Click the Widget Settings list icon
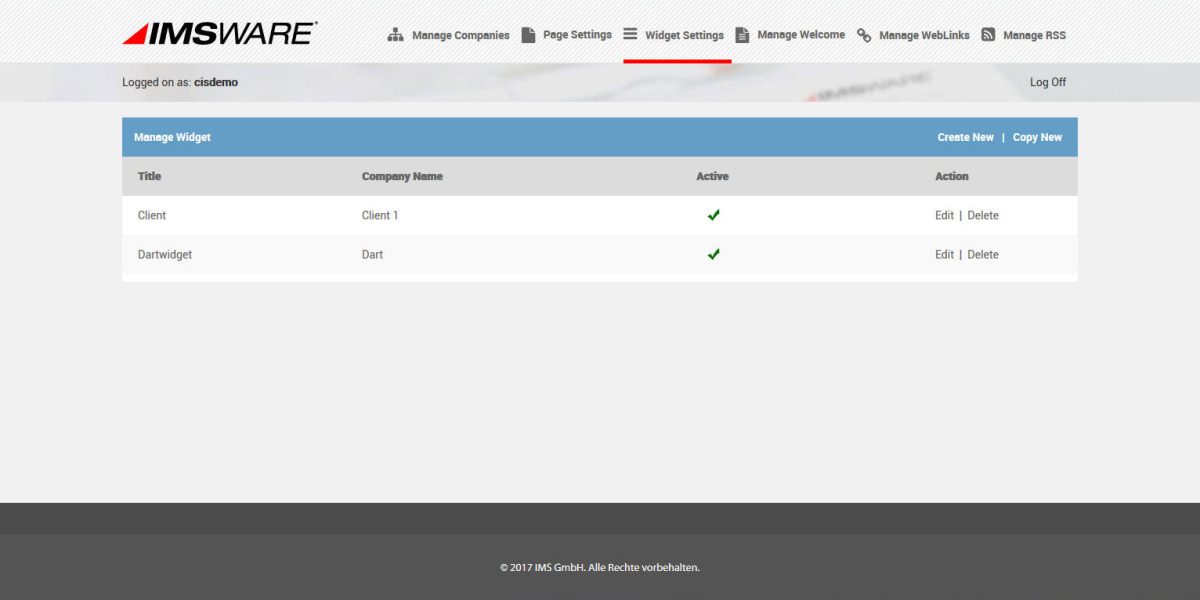1200x600 pixels. tap(630, 33)
